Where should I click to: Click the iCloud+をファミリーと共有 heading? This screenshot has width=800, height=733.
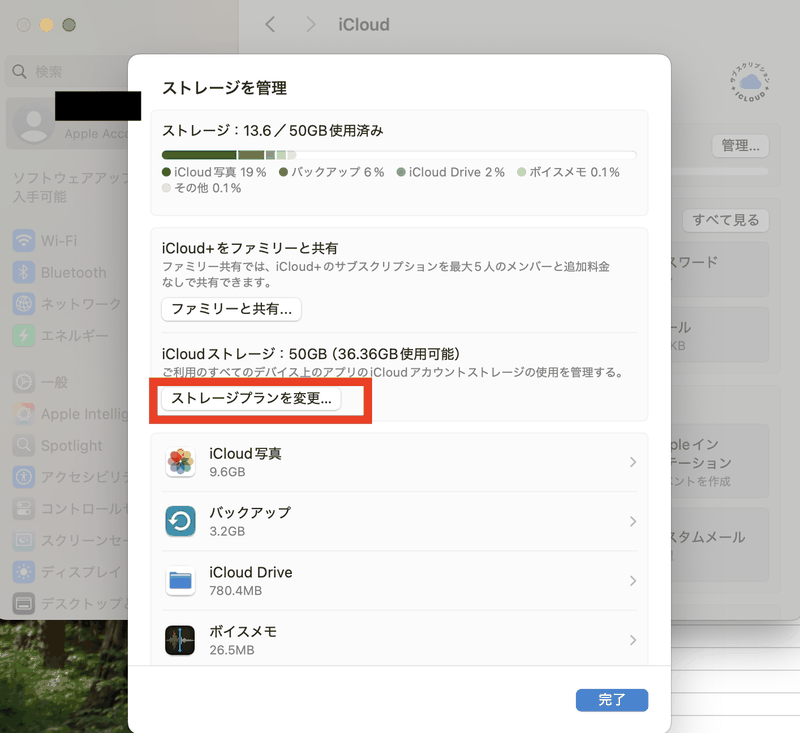click(x=250, y=248)
